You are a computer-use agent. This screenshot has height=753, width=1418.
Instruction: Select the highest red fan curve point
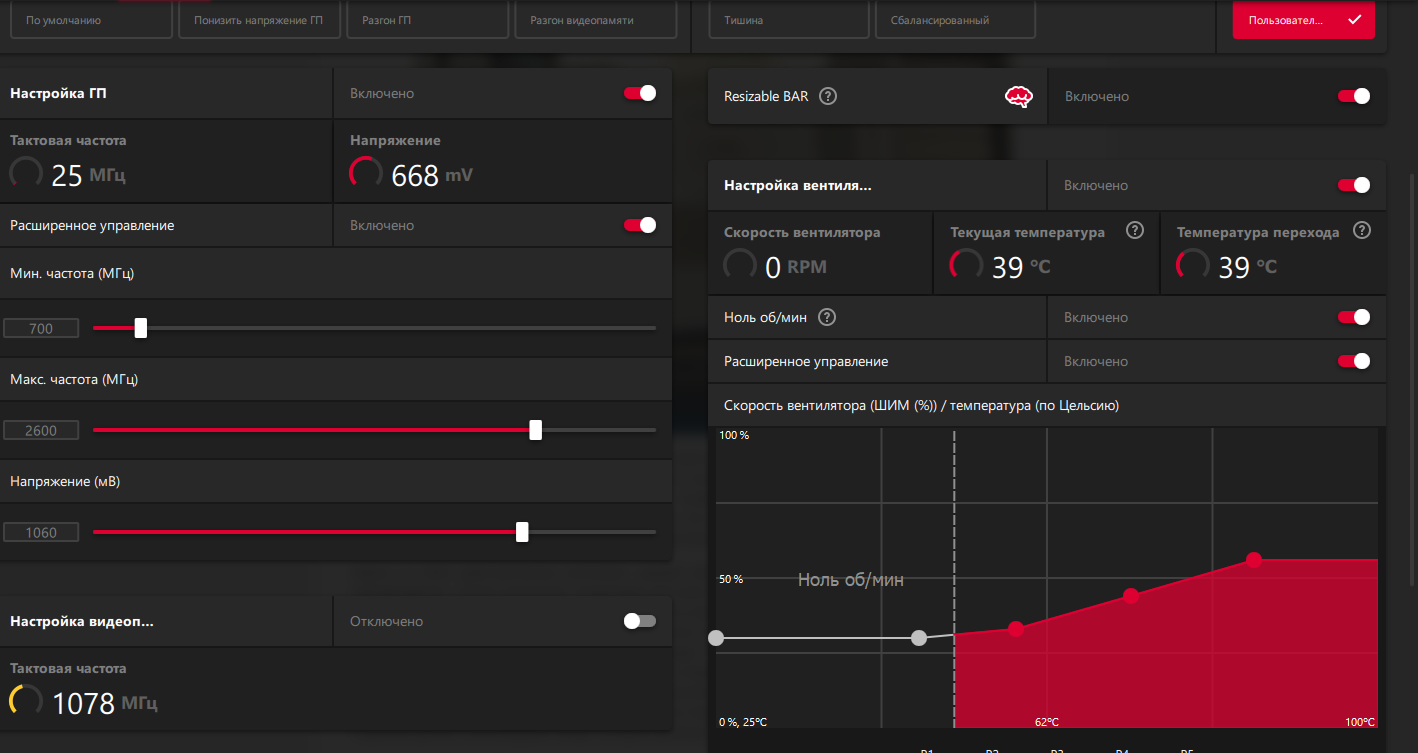point(1254,560)
